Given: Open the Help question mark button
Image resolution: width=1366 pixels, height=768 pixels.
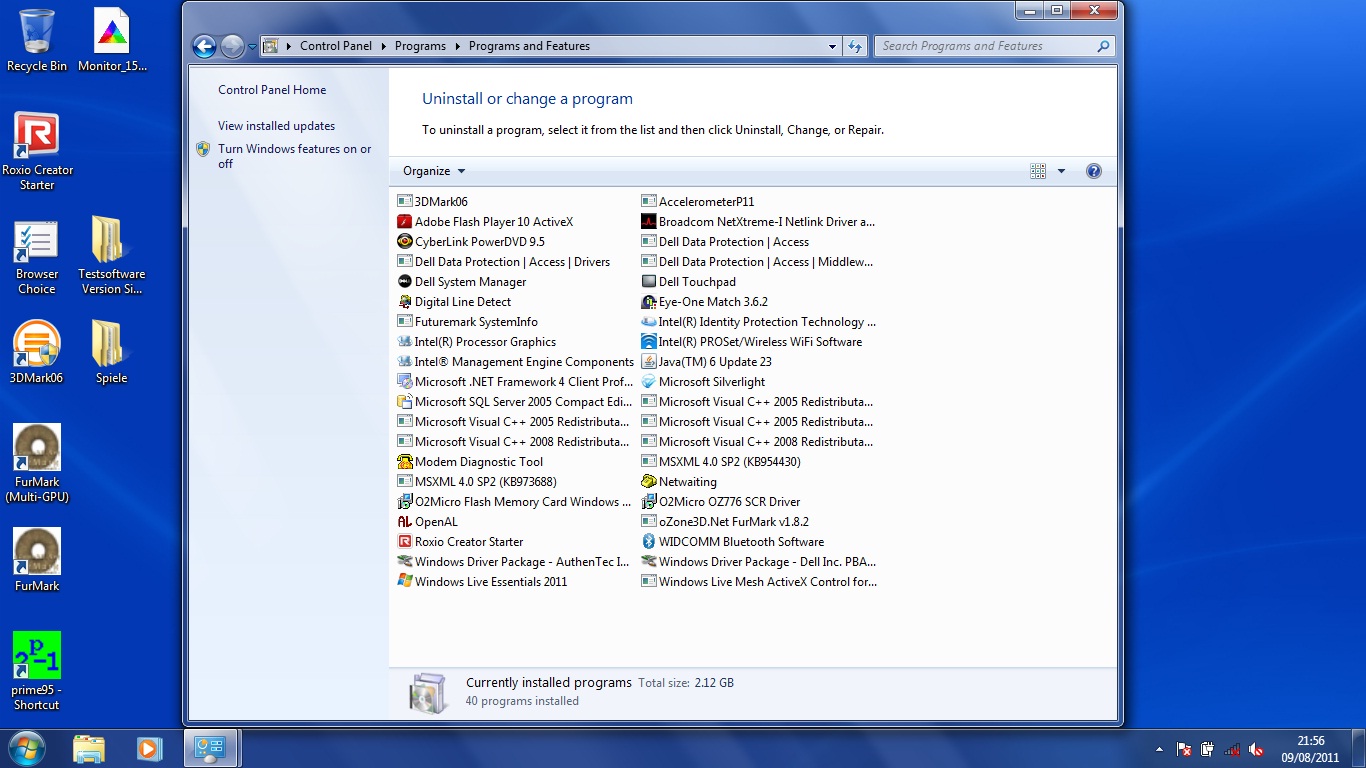Looking at the screenshot, I should click(x=1094, y=171).
